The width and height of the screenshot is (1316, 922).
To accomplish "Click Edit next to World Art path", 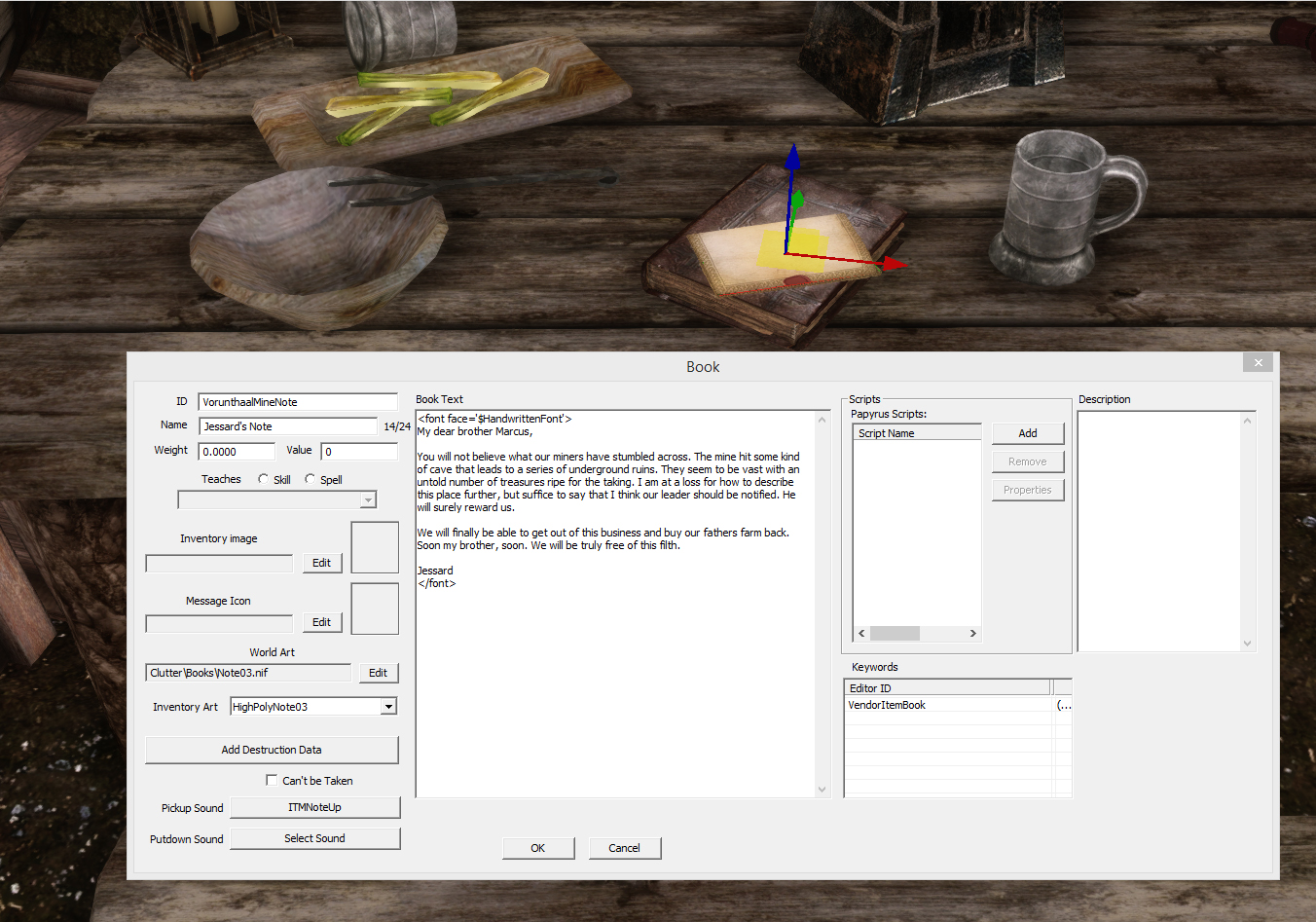I will [378, 673].
